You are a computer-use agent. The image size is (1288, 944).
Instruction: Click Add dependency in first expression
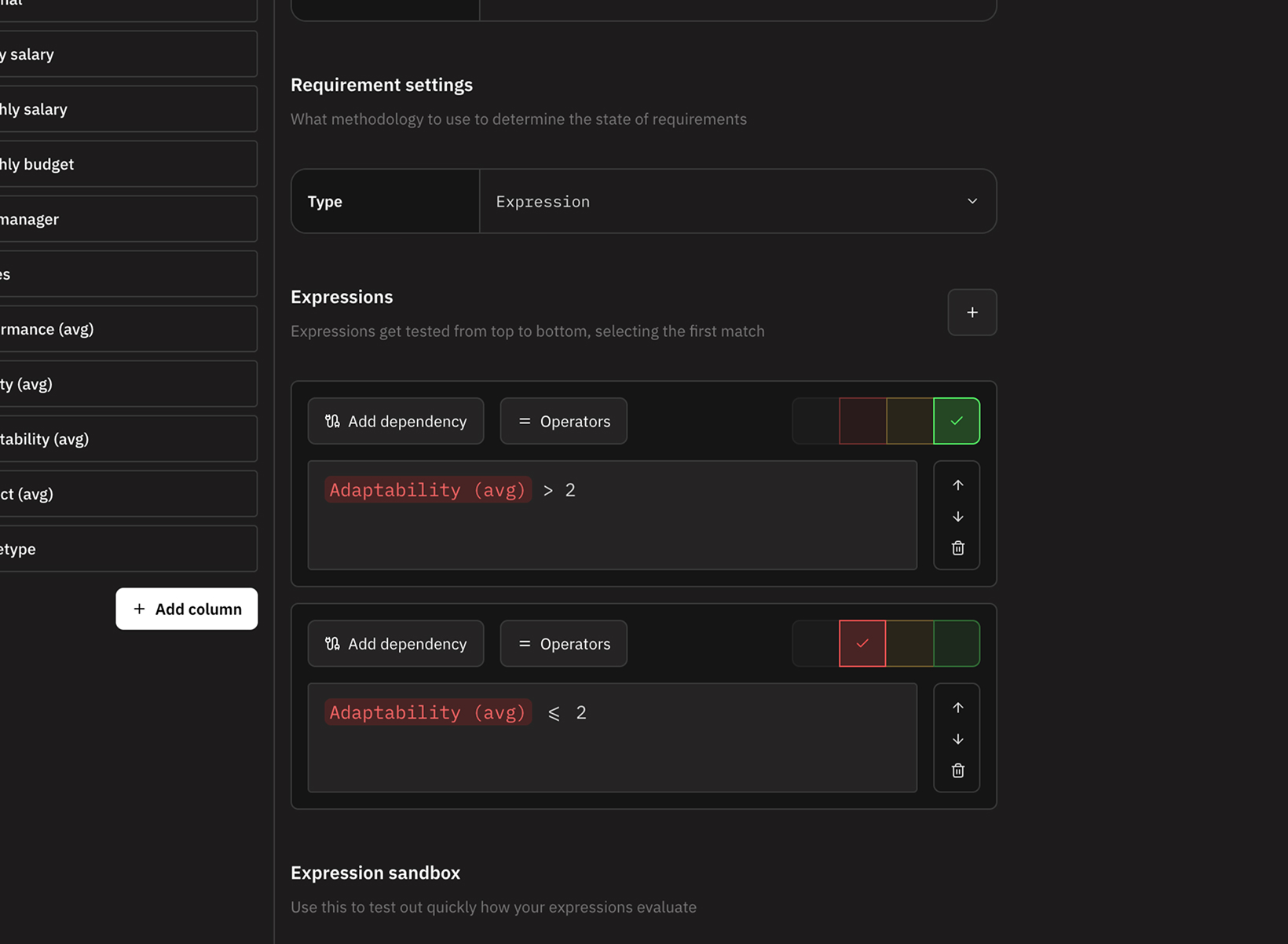[396, 422]
